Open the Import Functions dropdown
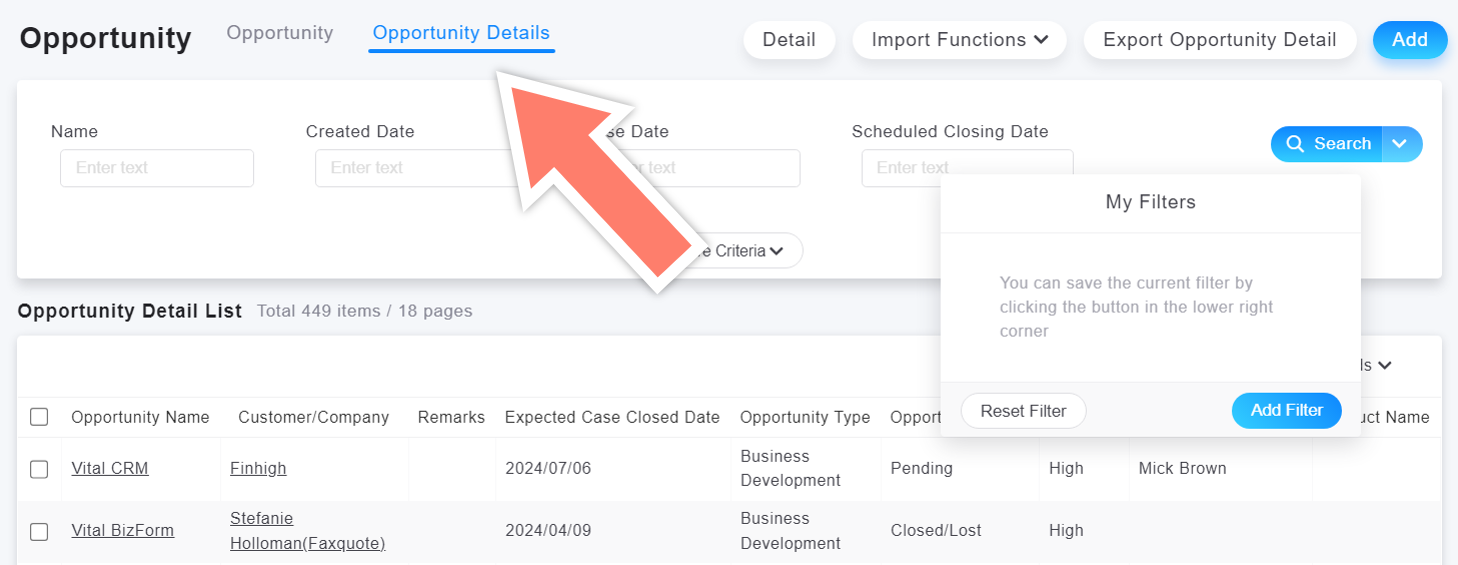Viewport: 1458px width, 565px height. point(959,40)
